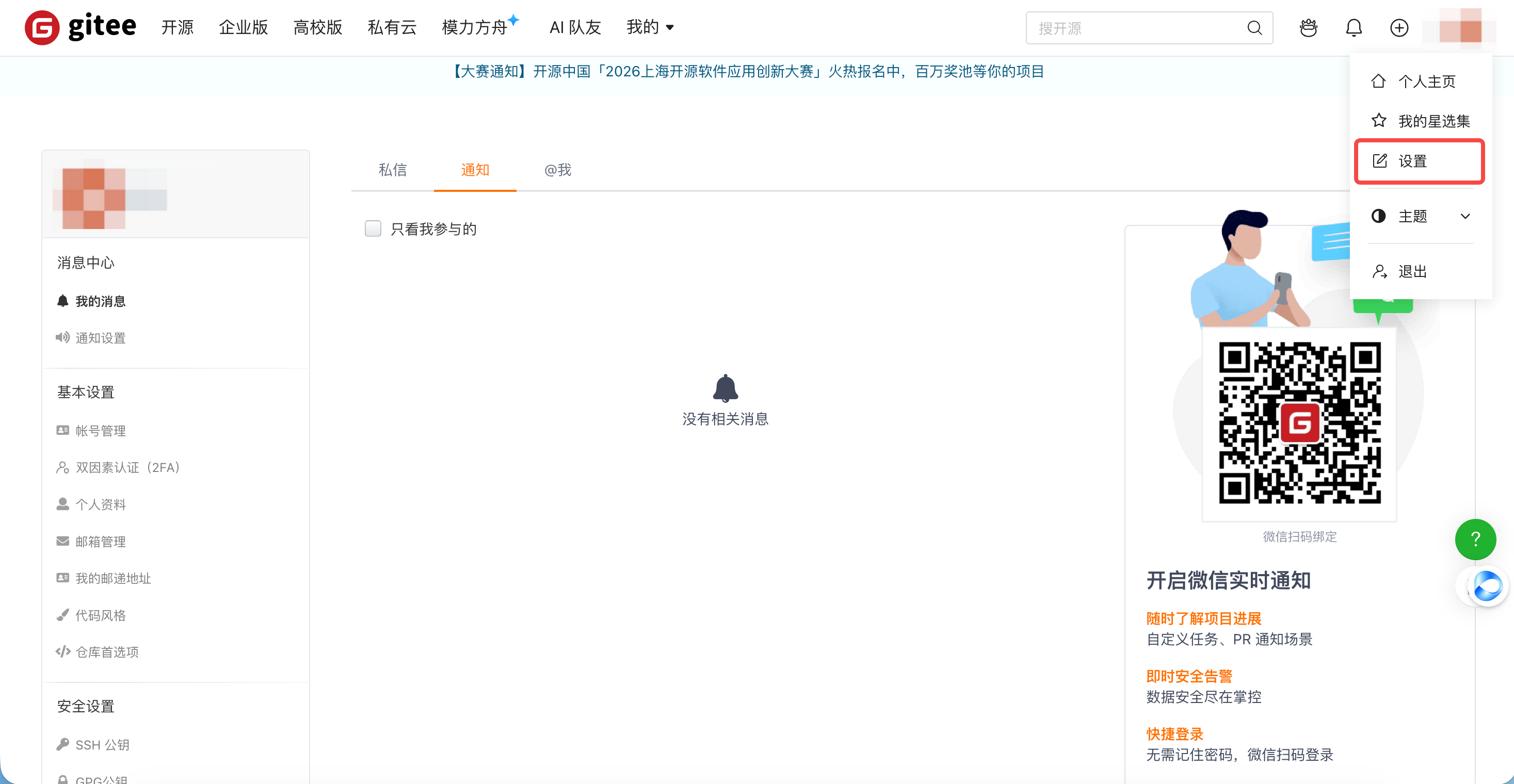
Task: Open AI 队友 in the top navigation
Action: pyautogui.click(x=575, y=27)
